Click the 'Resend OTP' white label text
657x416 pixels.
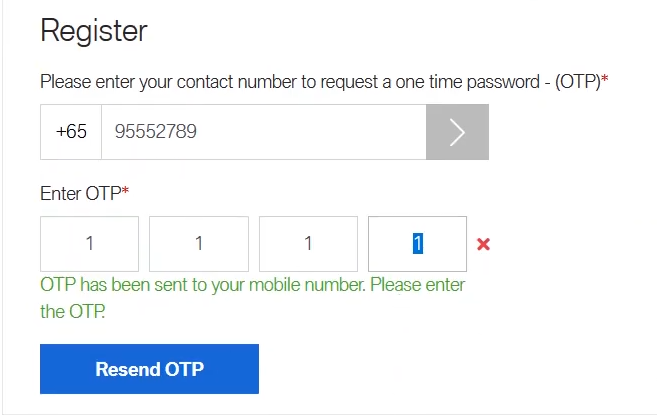point(150,369)
